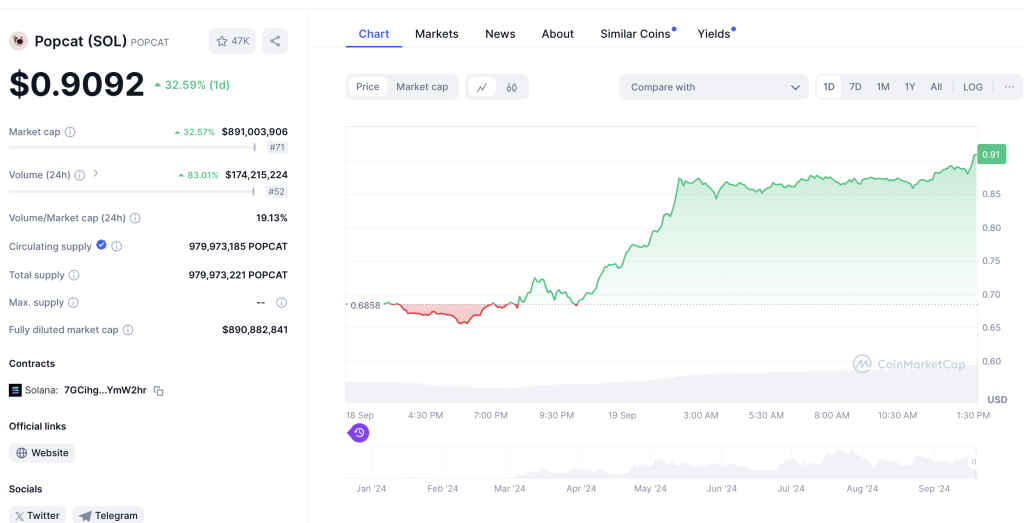Set chart range to 1M
The height and width of the screenshot is (523, 1024).
pyautogui.click(x=883, y=87)
